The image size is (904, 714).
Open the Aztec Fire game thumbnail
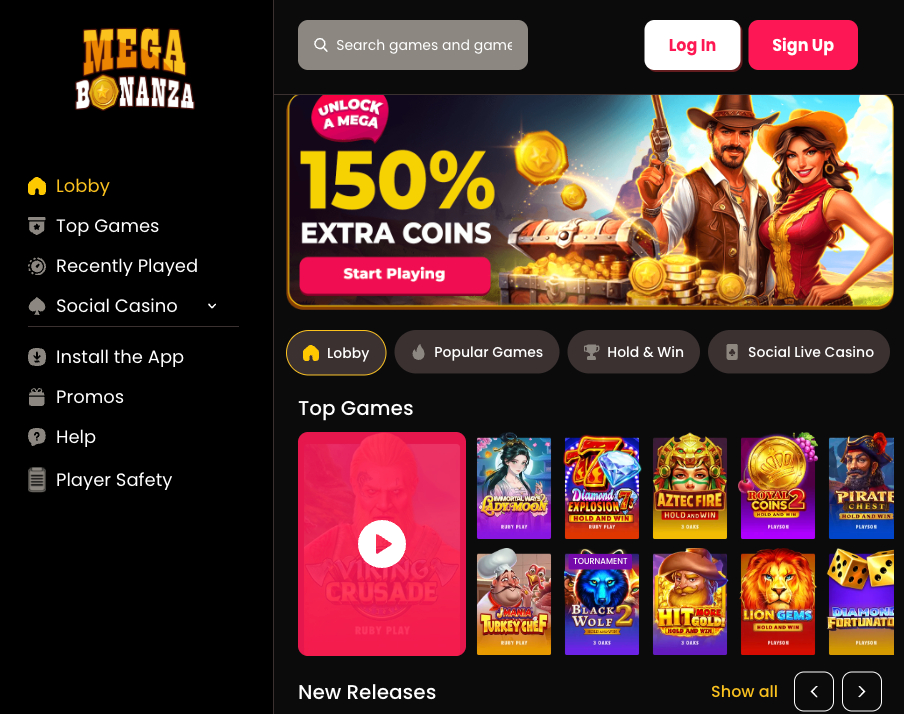coord(690,488)
